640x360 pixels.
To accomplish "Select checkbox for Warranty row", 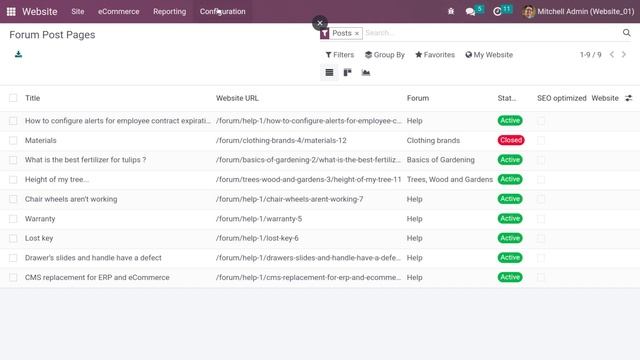I will [13, 219].
